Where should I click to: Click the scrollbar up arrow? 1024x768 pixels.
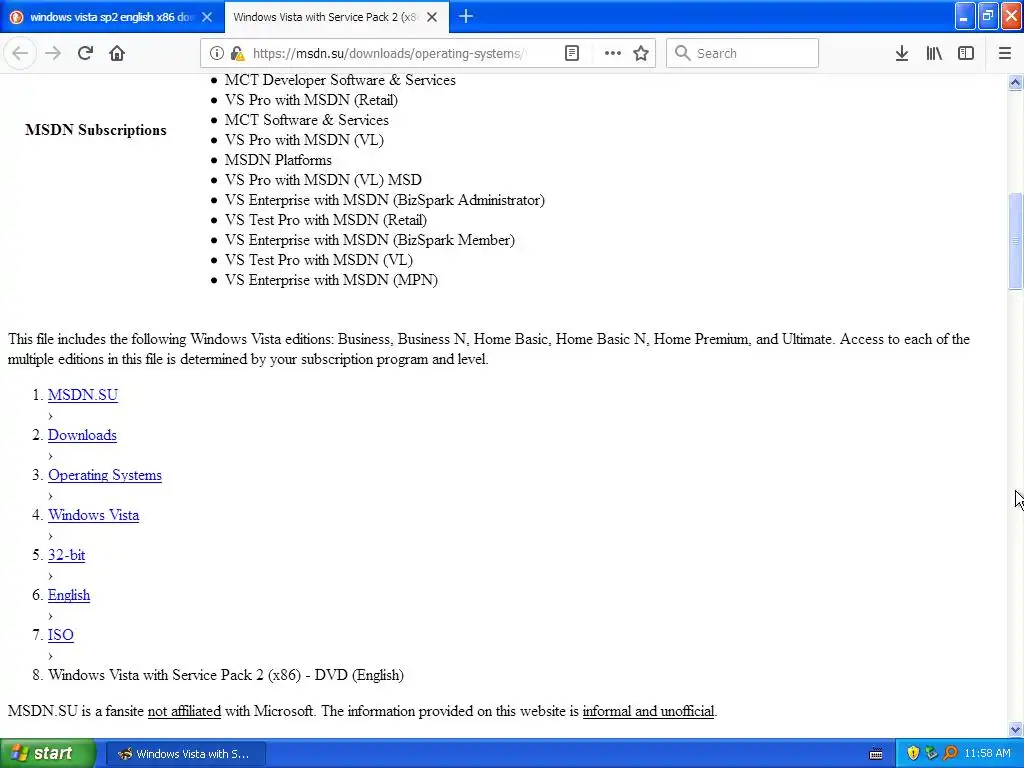1015,82
